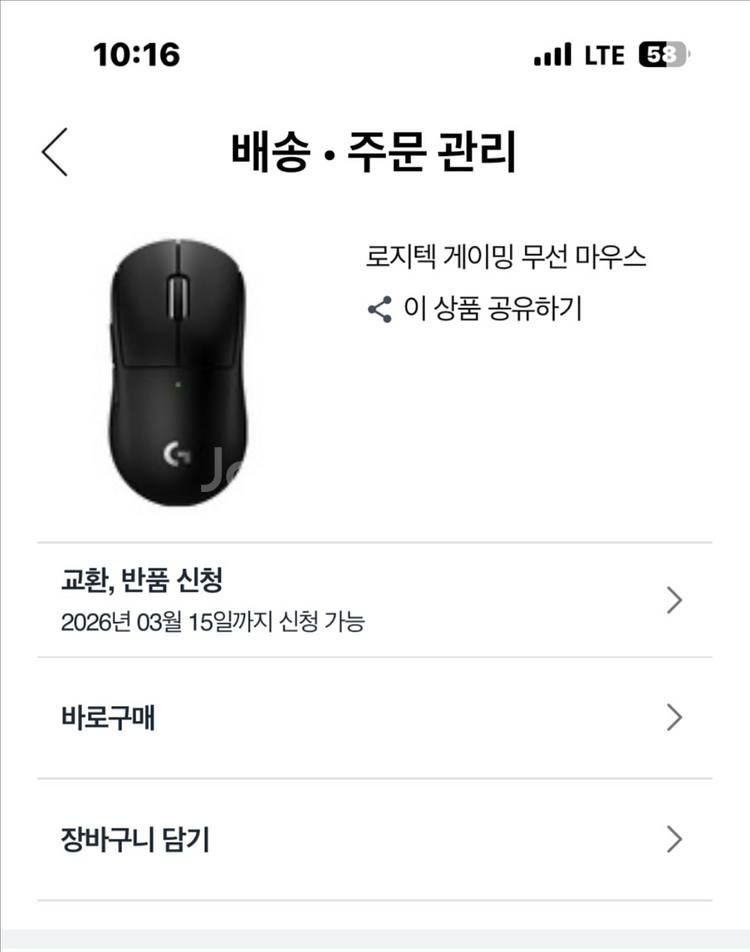Tap the 이 상품 공유하기 share link

492,309
